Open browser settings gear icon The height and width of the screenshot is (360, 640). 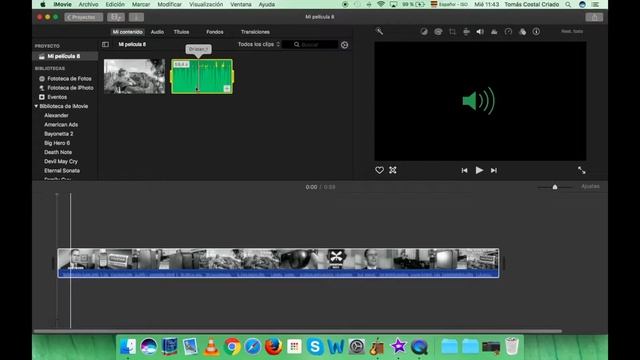click(x=344, y=45)
